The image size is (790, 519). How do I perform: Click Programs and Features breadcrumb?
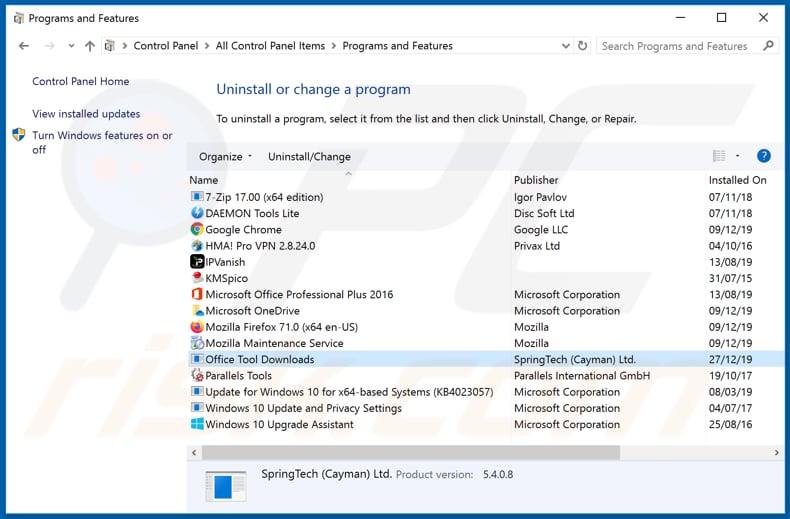[398, 46]
